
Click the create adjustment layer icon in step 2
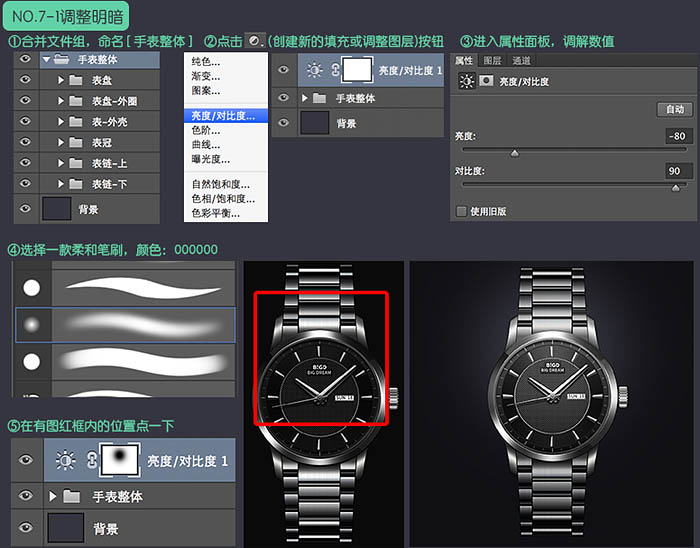tap(255, 41)
